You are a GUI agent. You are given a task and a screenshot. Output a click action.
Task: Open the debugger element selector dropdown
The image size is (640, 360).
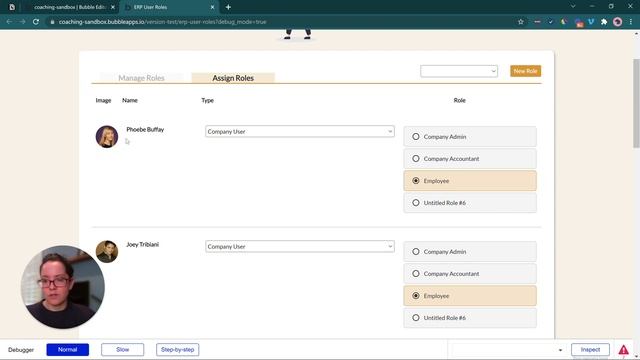(x=509, y=350)
